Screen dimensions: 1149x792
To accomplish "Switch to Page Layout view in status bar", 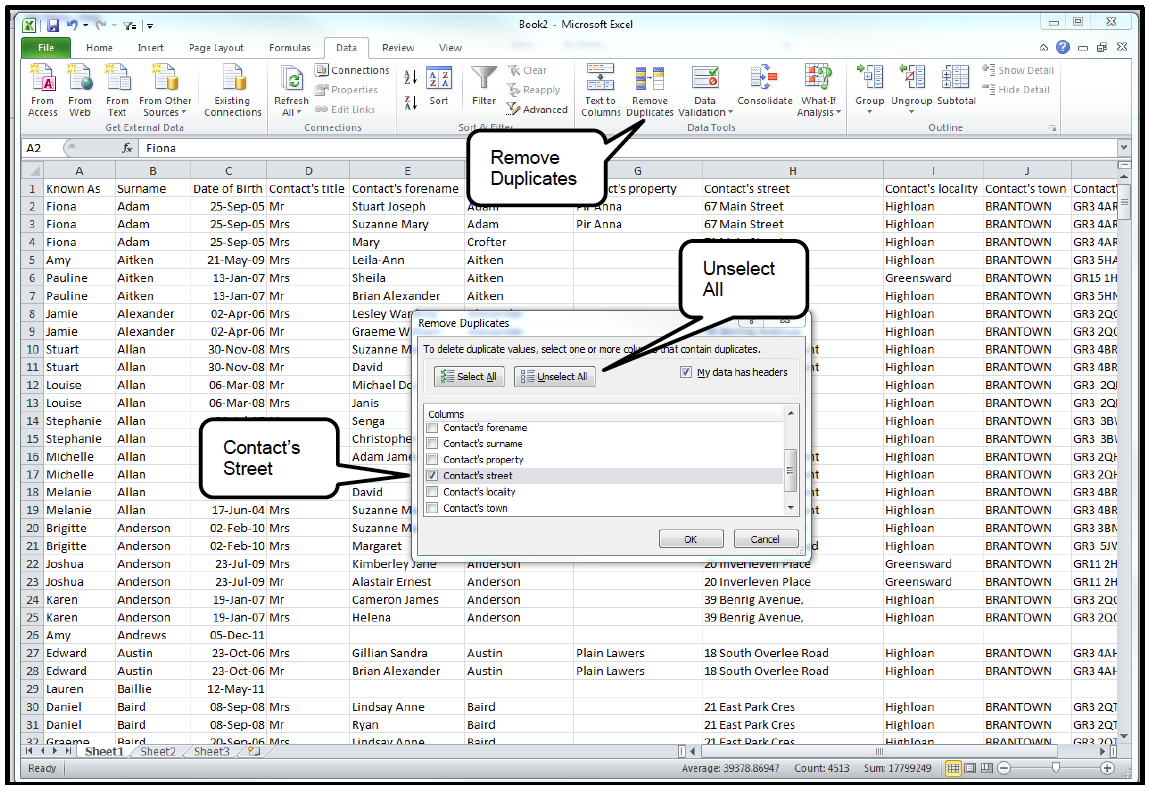I will (969, 768).
